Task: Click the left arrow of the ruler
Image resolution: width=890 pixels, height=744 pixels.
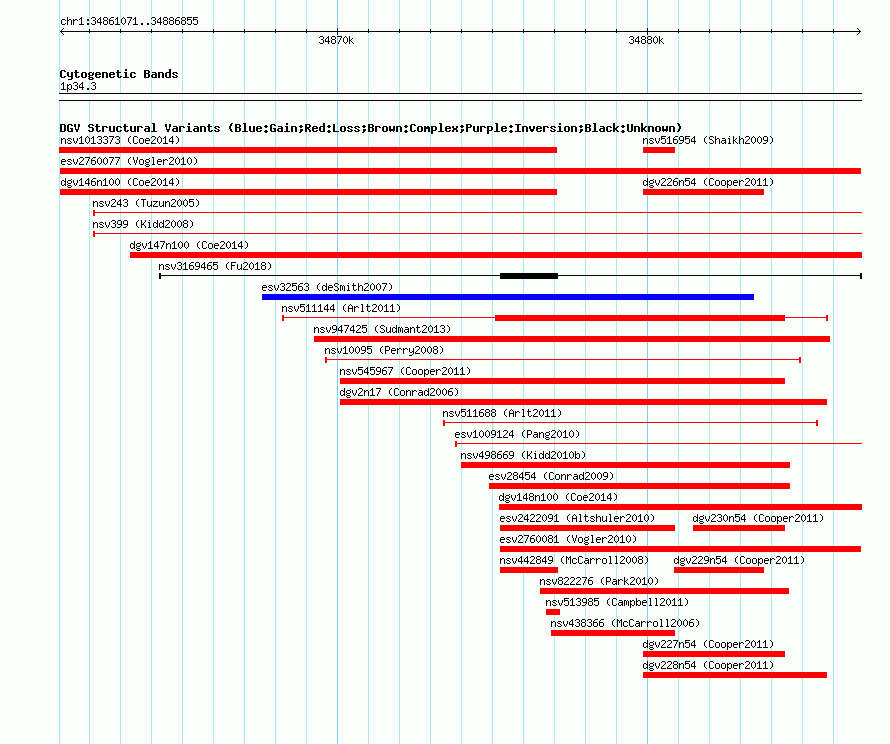Action: (63, 32)
